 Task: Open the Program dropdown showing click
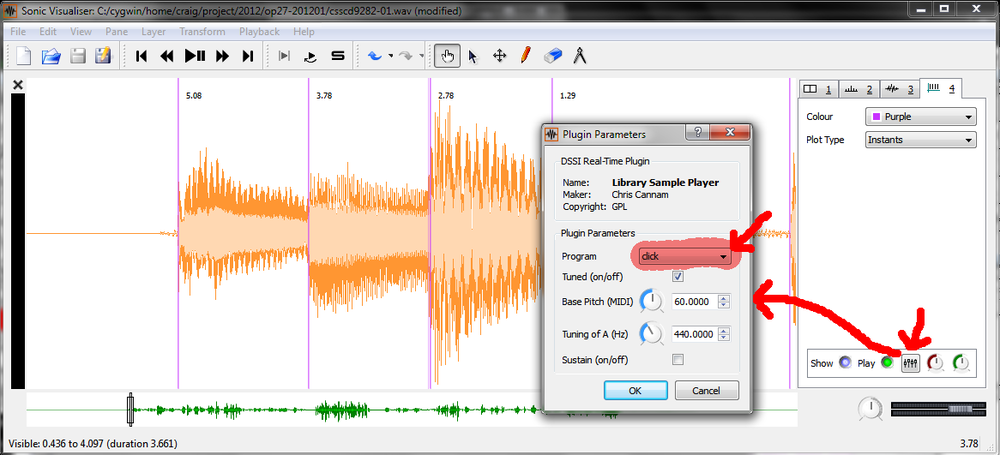(685, 257)
